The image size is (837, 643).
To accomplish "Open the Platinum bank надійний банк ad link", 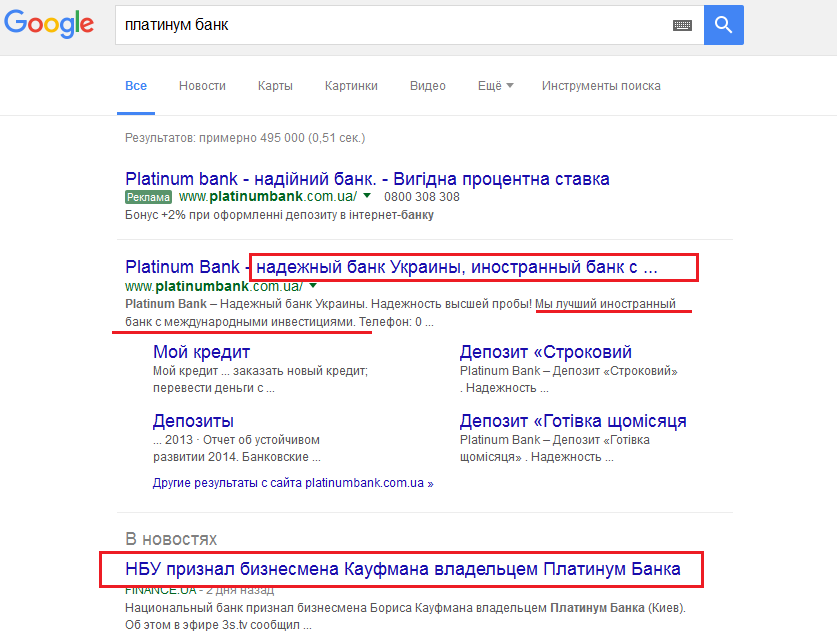I will [x=367, y=179].
